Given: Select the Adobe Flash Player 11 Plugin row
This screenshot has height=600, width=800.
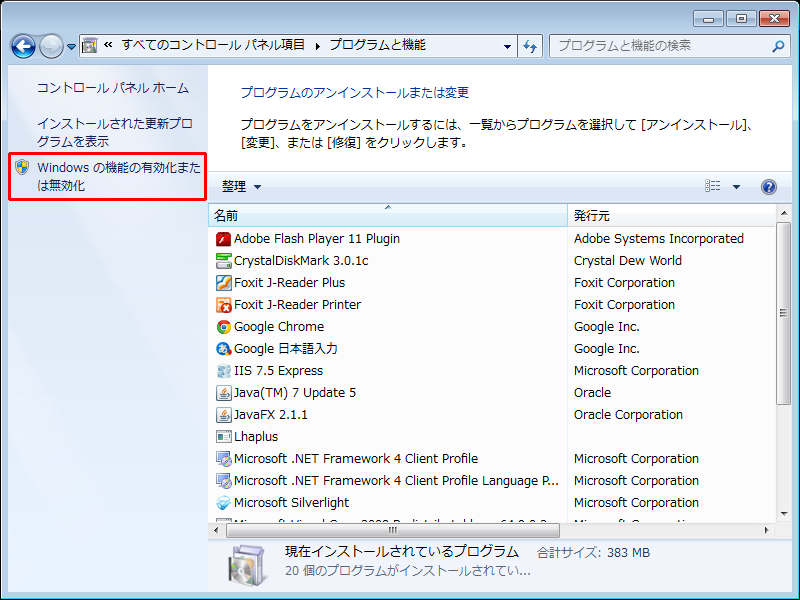Looking at the screenshot, I should (x=492, y=239).
